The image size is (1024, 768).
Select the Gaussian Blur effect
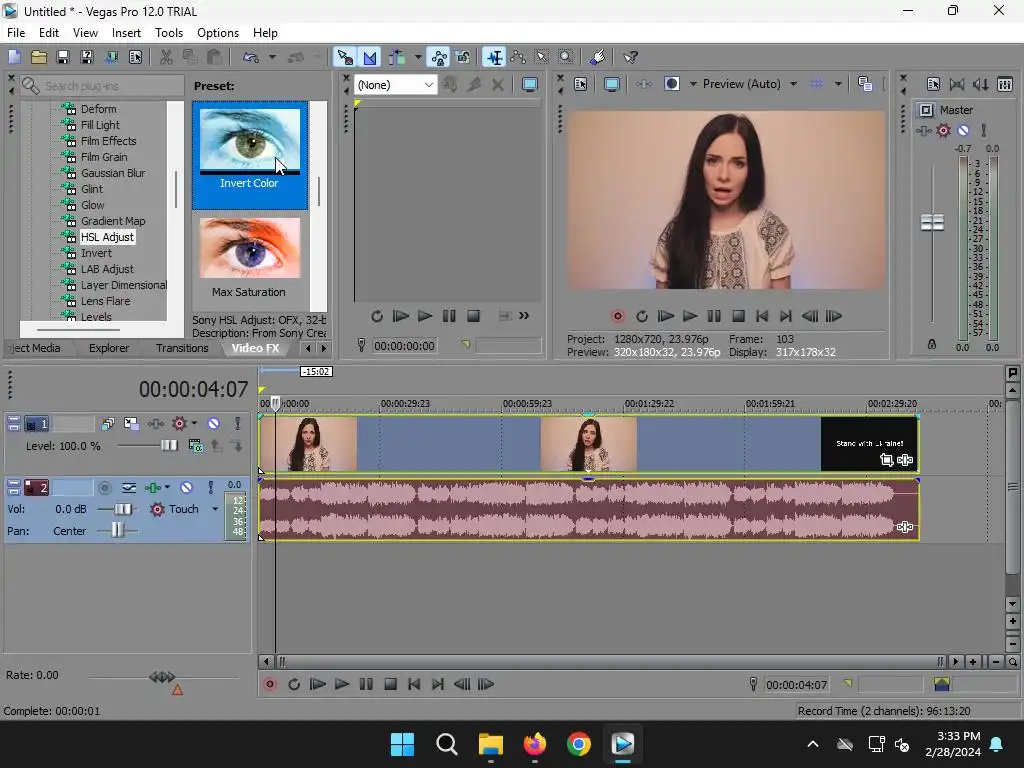113,173
